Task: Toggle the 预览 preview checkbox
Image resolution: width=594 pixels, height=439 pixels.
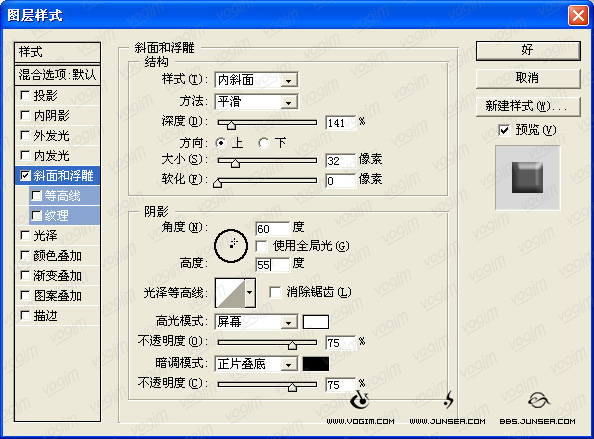Action: click(x=504, y=130)
